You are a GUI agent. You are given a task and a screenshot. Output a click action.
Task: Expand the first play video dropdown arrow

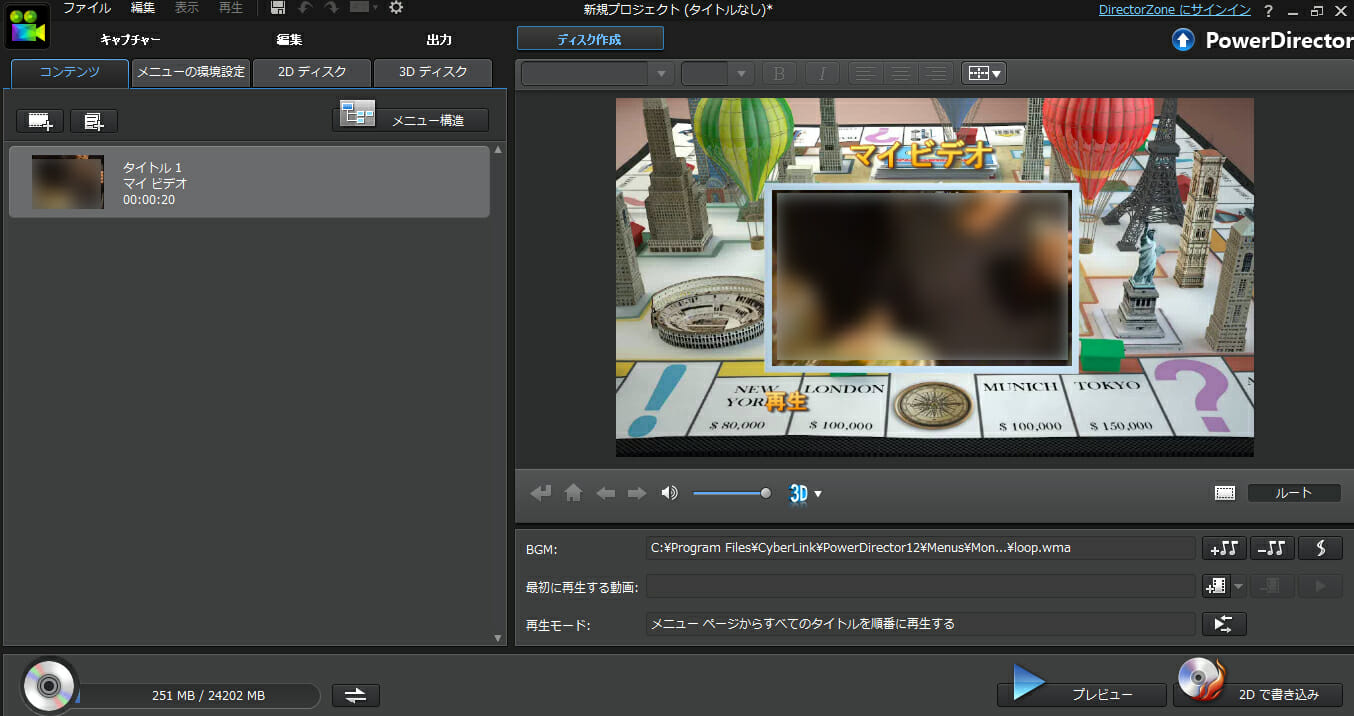[1239, 586]
